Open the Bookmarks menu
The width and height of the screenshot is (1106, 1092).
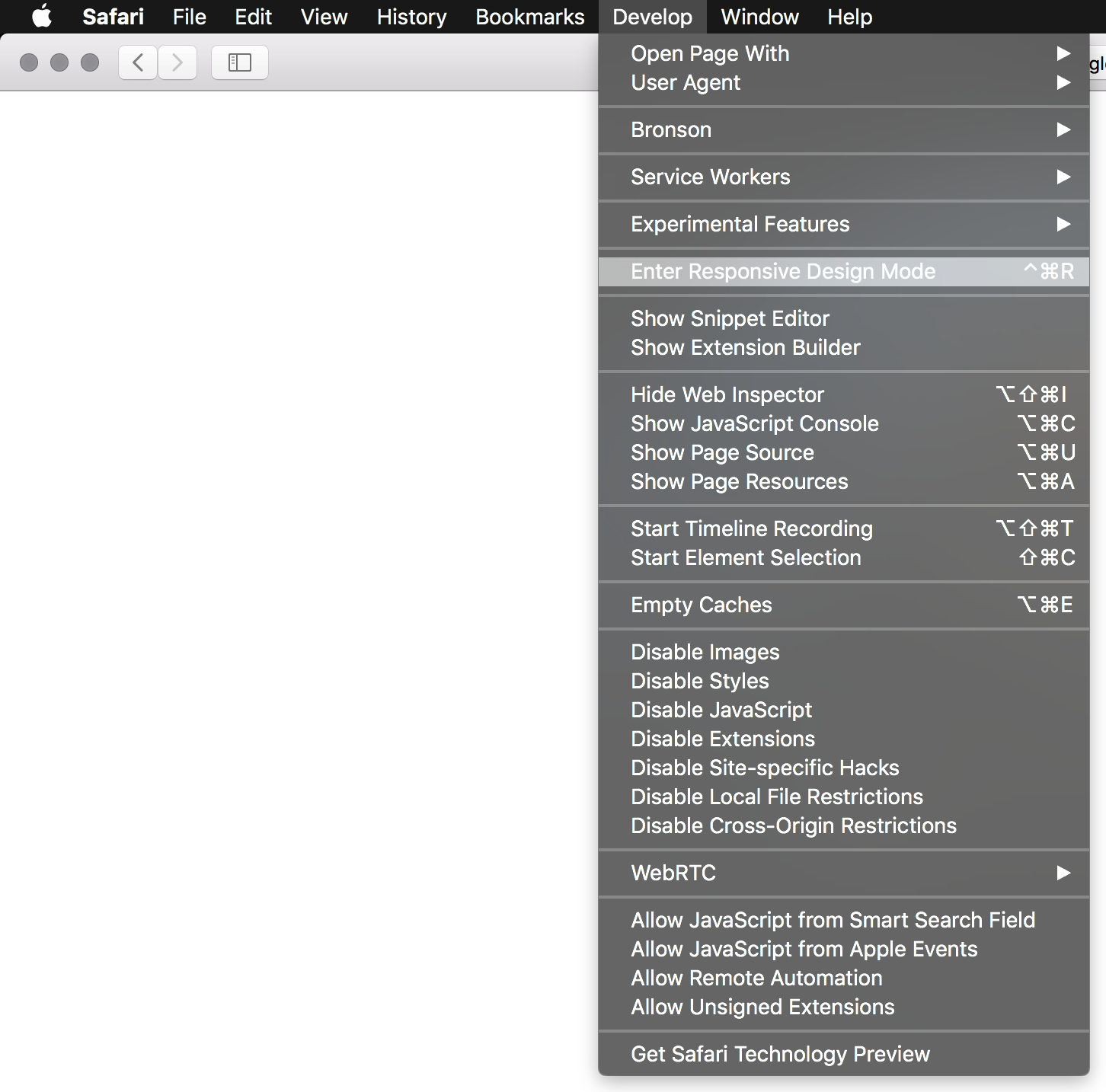[529, 17]
